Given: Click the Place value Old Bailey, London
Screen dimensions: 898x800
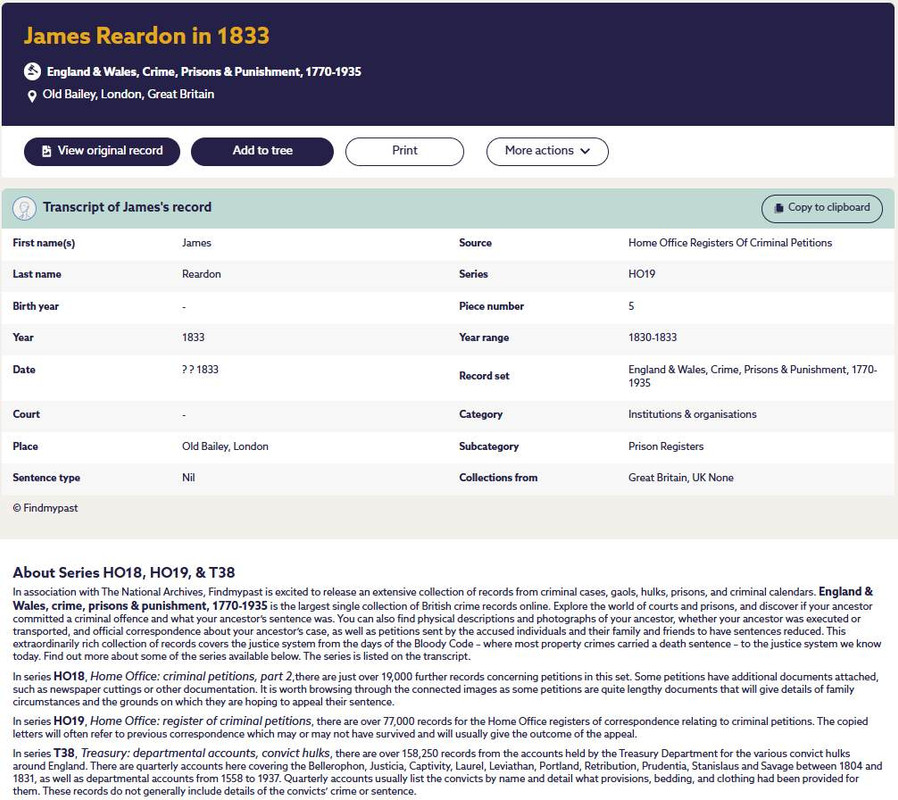Looking at the screenshot, I should (225, 446).
